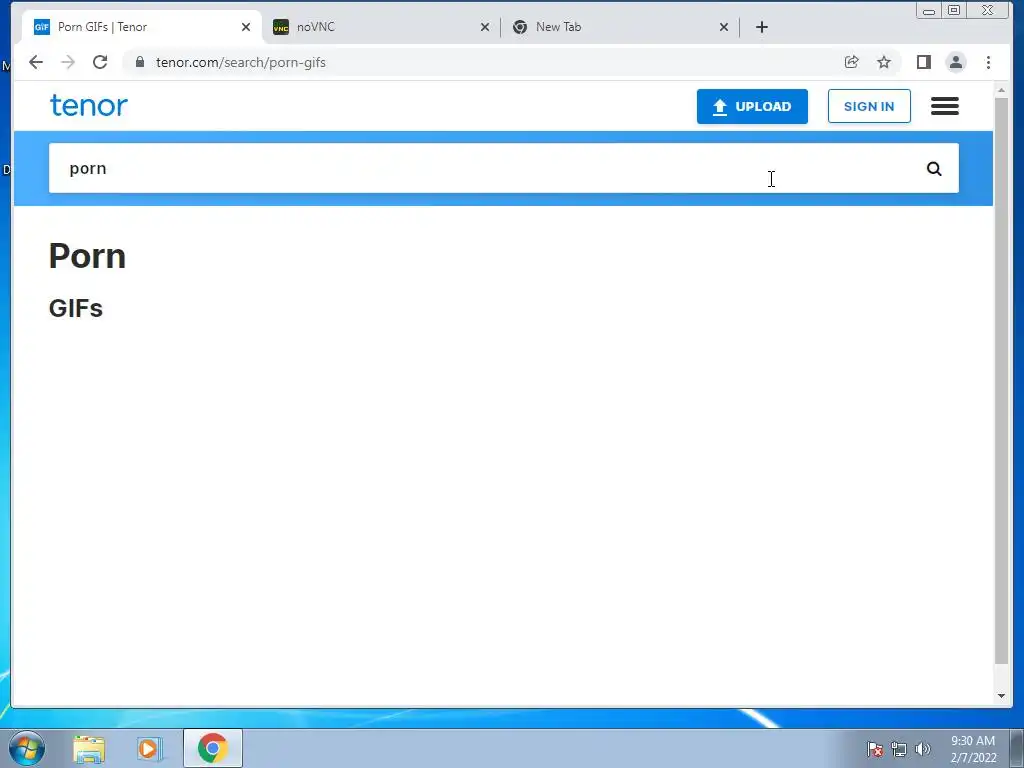Open the Chrome profile avatar

point(955,62)
